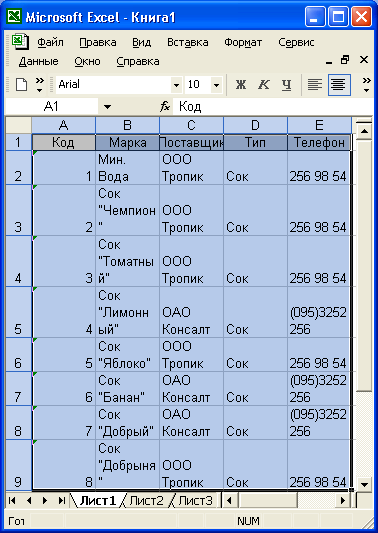The width and height of the screenshot is (378, 533).
Task: Switch to sheet tab Лист2
Action: (147, 500)
